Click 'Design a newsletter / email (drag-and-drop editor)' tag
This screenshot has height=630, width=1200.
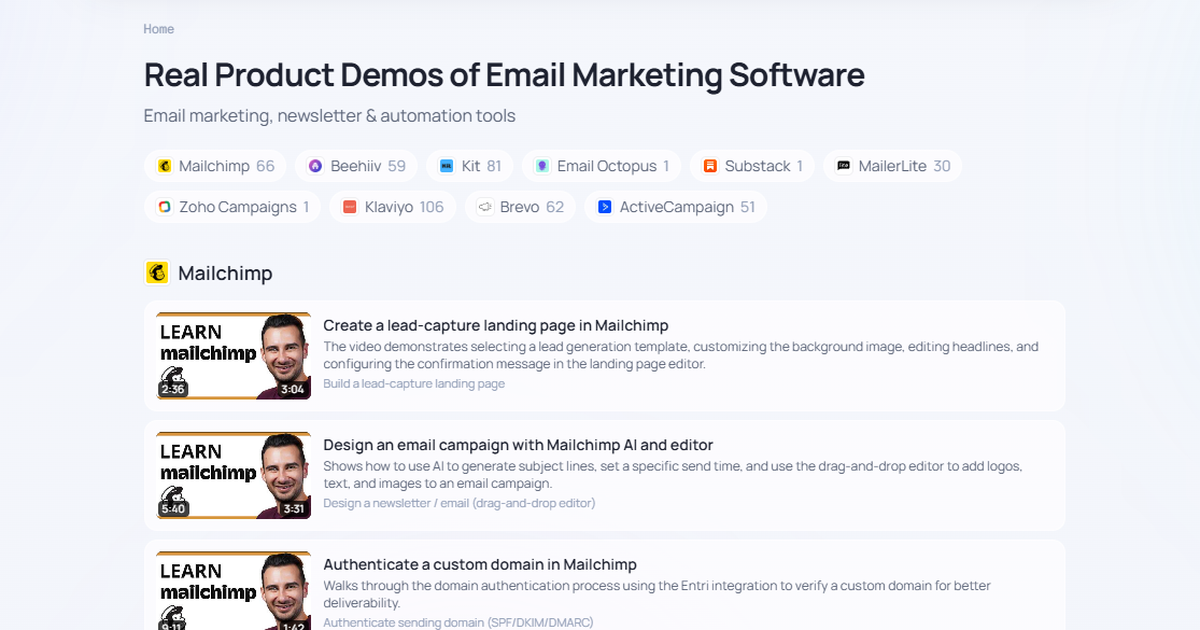459,504
